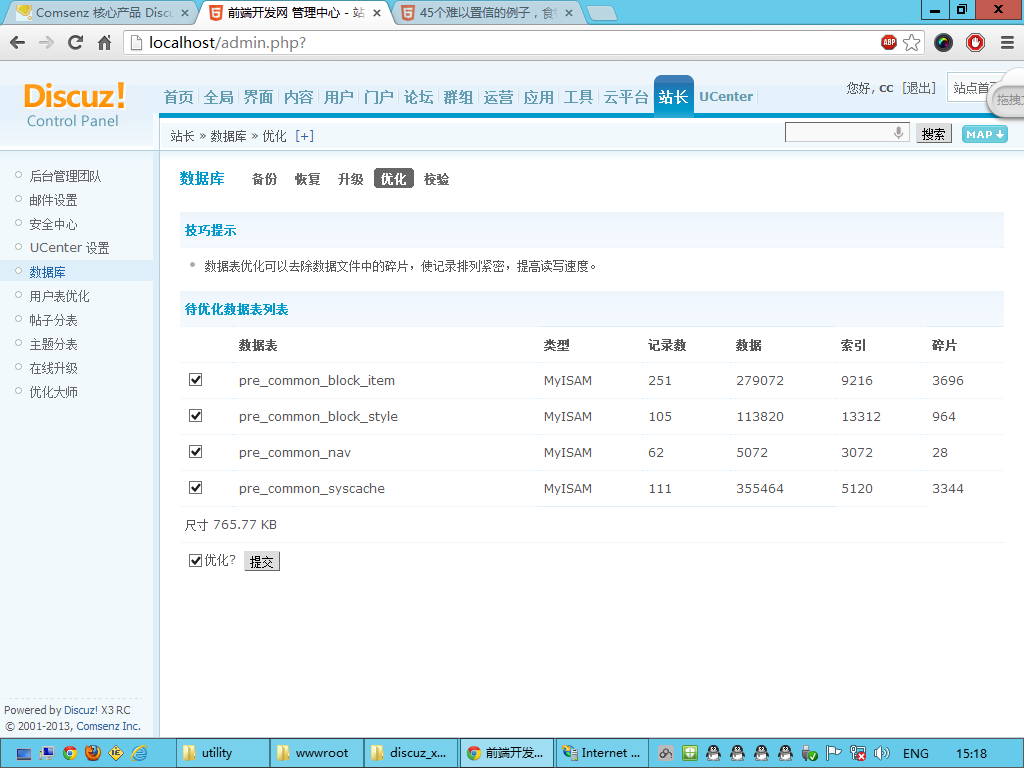Open the 界面 top navigation menu

259,97
